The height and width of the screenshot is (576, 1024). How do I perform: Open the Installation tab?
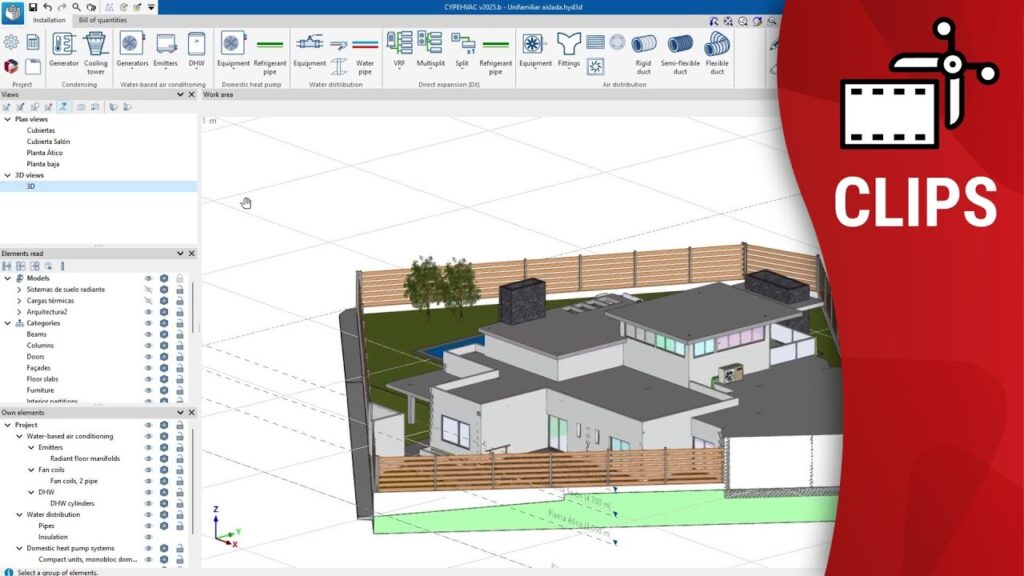click(49, 20)
